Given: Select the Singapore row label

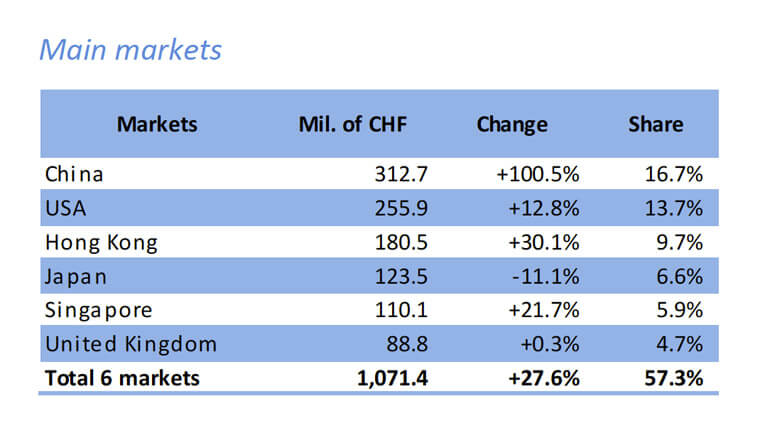Looking at the screenshot, I should (99, 311).
